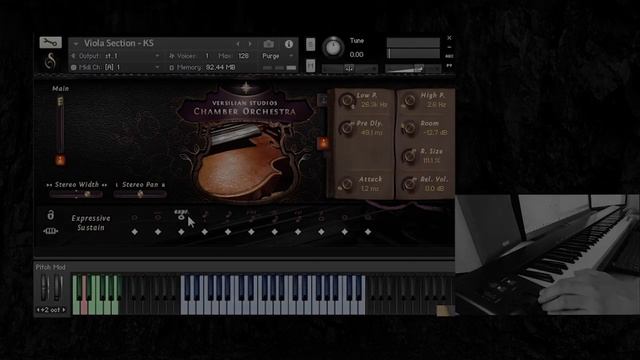Click the mod wheel
The image size is (640, 360).
(58, 288)
